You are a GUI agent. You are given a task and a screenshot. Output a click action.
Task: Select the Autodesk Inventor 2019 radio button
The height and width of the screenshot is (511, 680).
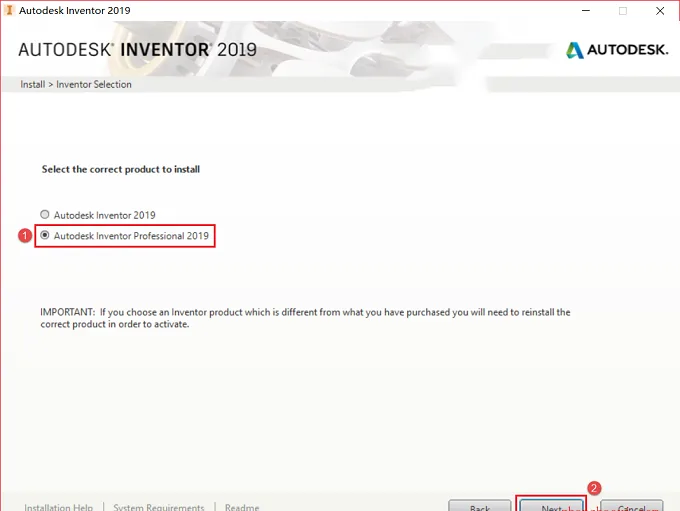coord(45,214)
